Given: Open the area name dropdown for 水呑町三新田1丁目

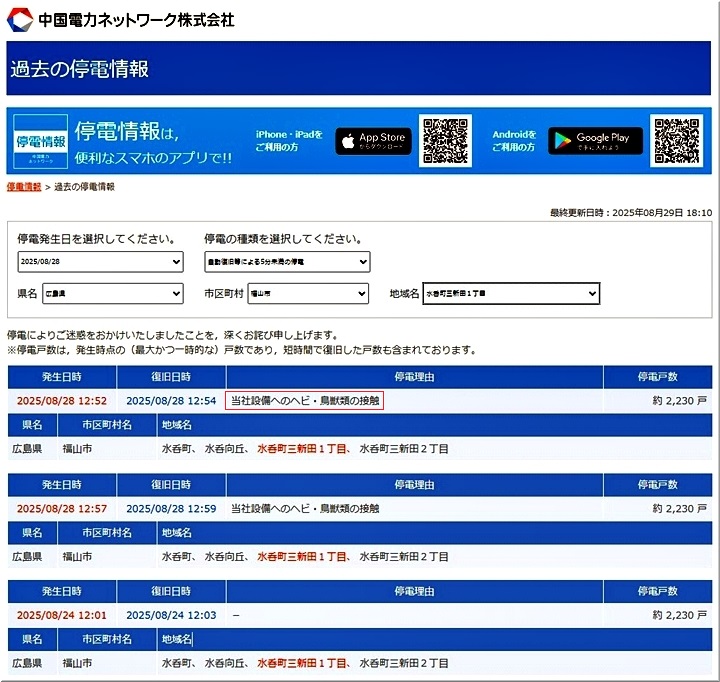Looking at the screenshot, I should click(511, 294).
